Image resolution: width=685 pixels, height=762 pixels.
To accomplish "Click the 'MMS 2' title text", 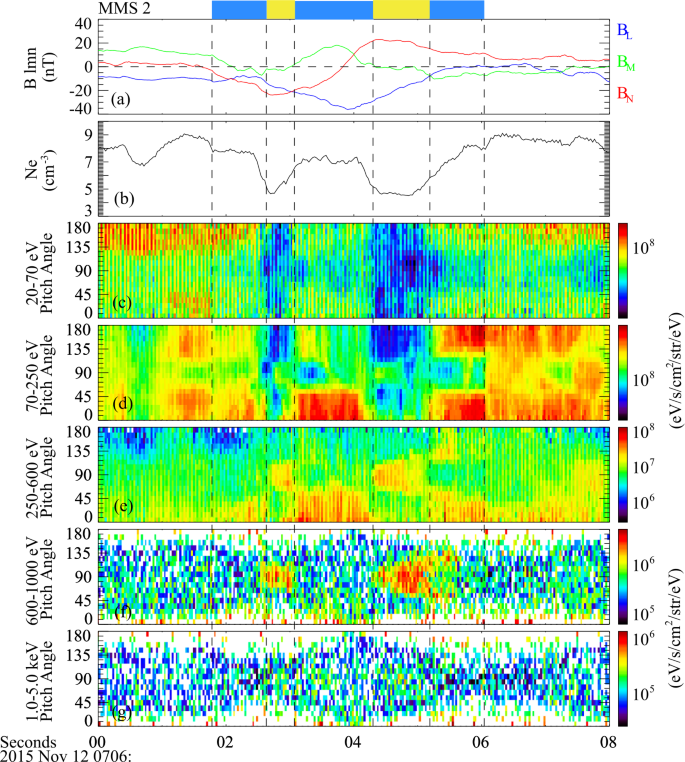I will point(124,8).
